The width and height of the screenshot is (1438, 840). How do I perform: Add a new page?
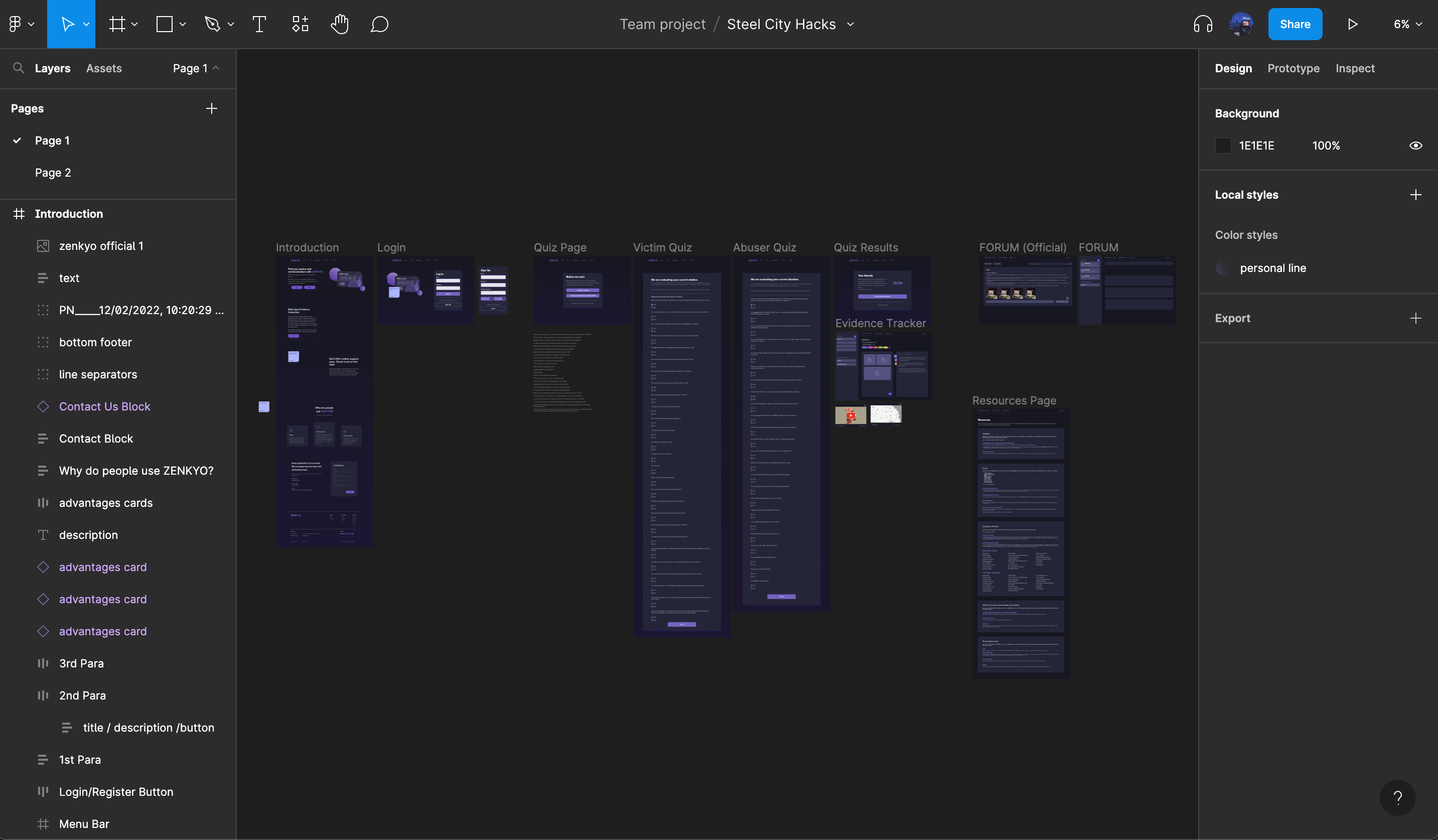(x=211, y=108)
